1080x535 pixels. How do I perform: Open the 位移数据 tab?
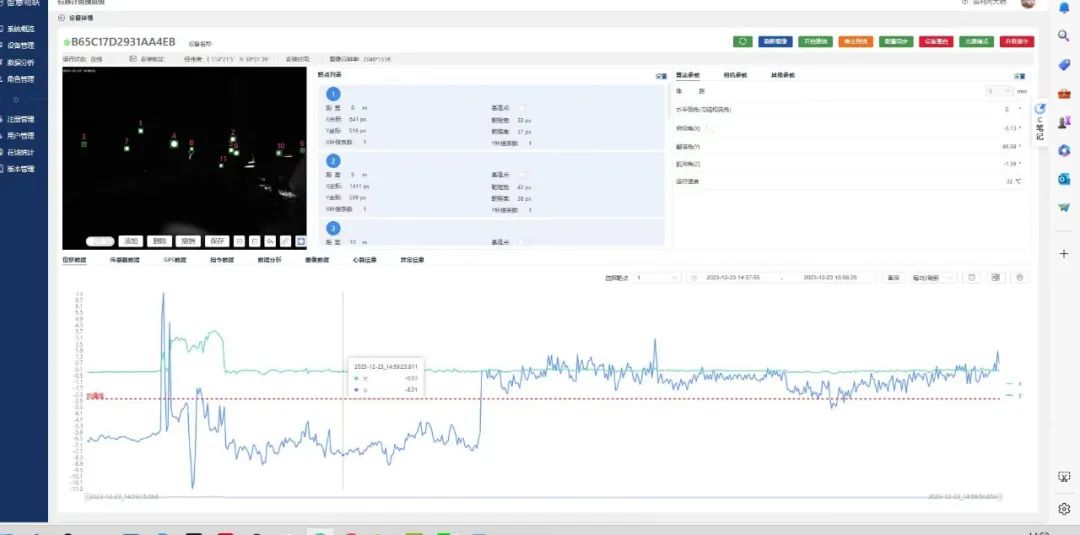coord(74,260)
